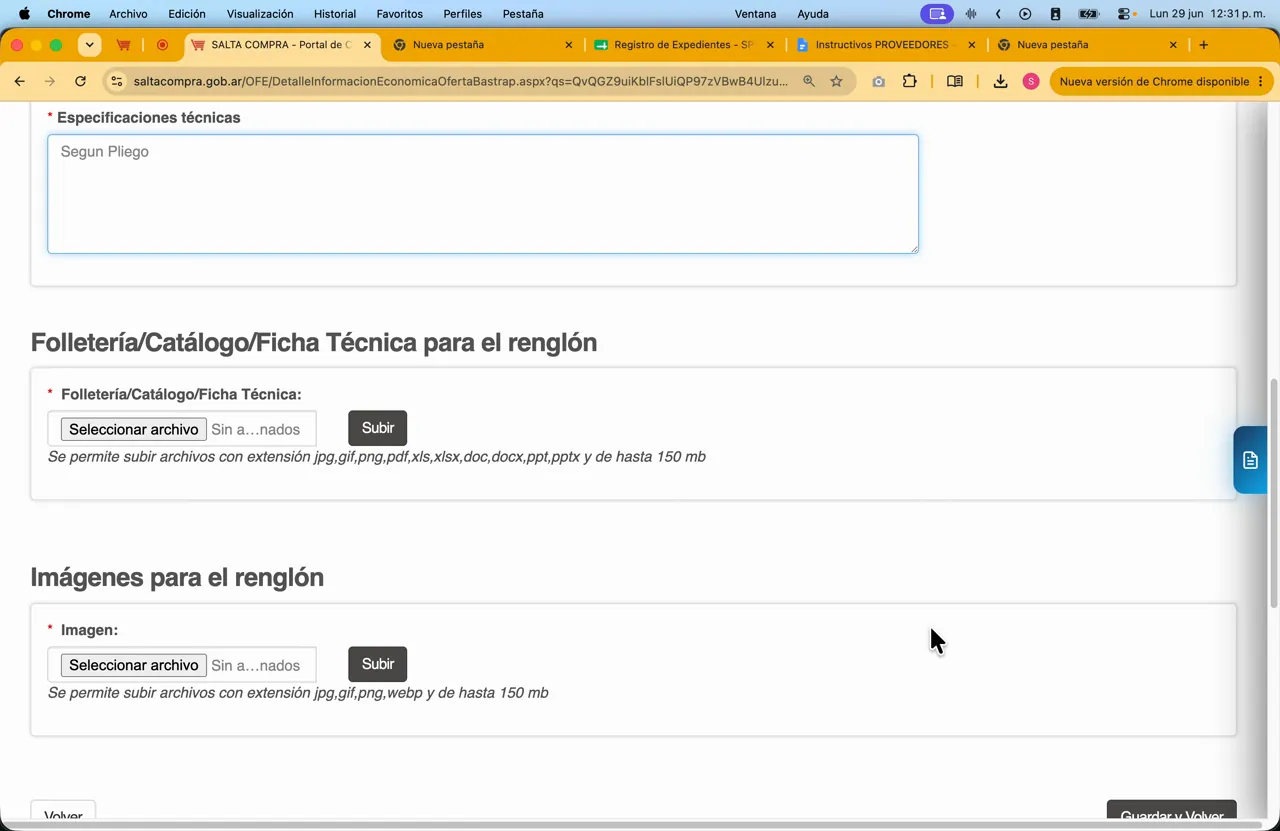Switch to the pinned shopping cart tab
This screenshot has width=1280, height=831.
tap(124, 45)
